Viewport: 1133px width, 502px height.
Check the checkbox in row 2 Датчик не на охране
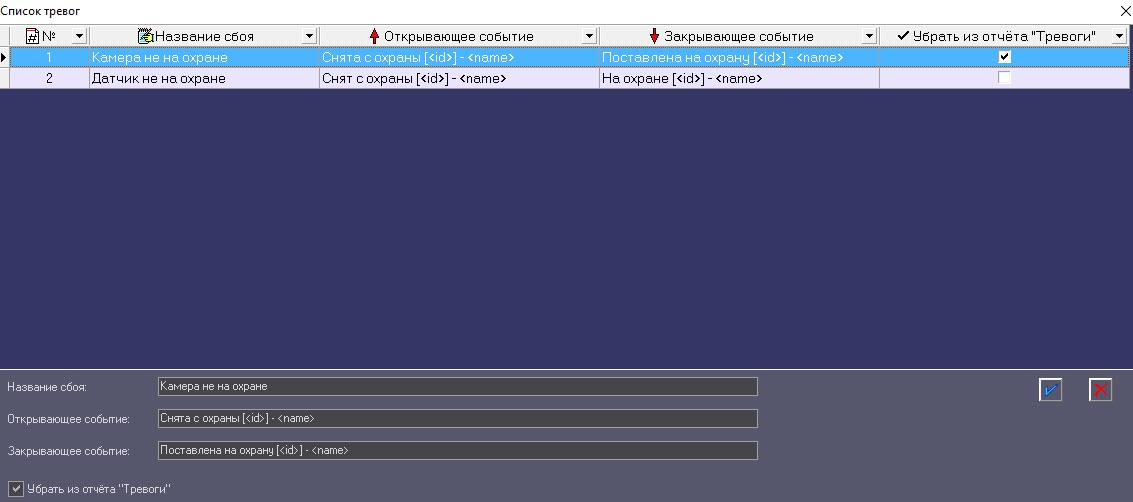pos(1004,78)
